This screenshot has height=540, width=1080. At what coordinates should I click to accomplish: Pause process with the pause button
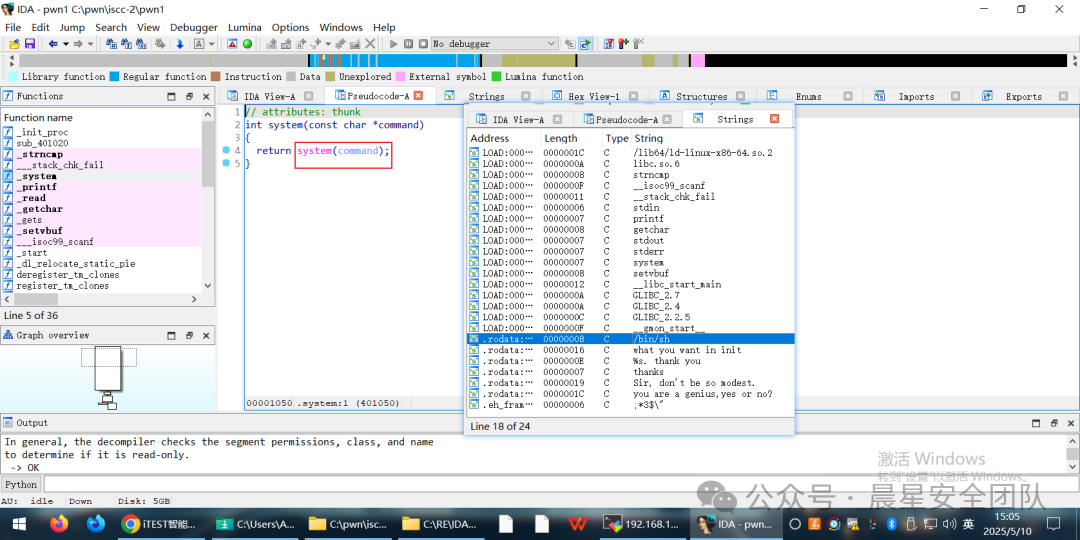[x=408, y=44]
